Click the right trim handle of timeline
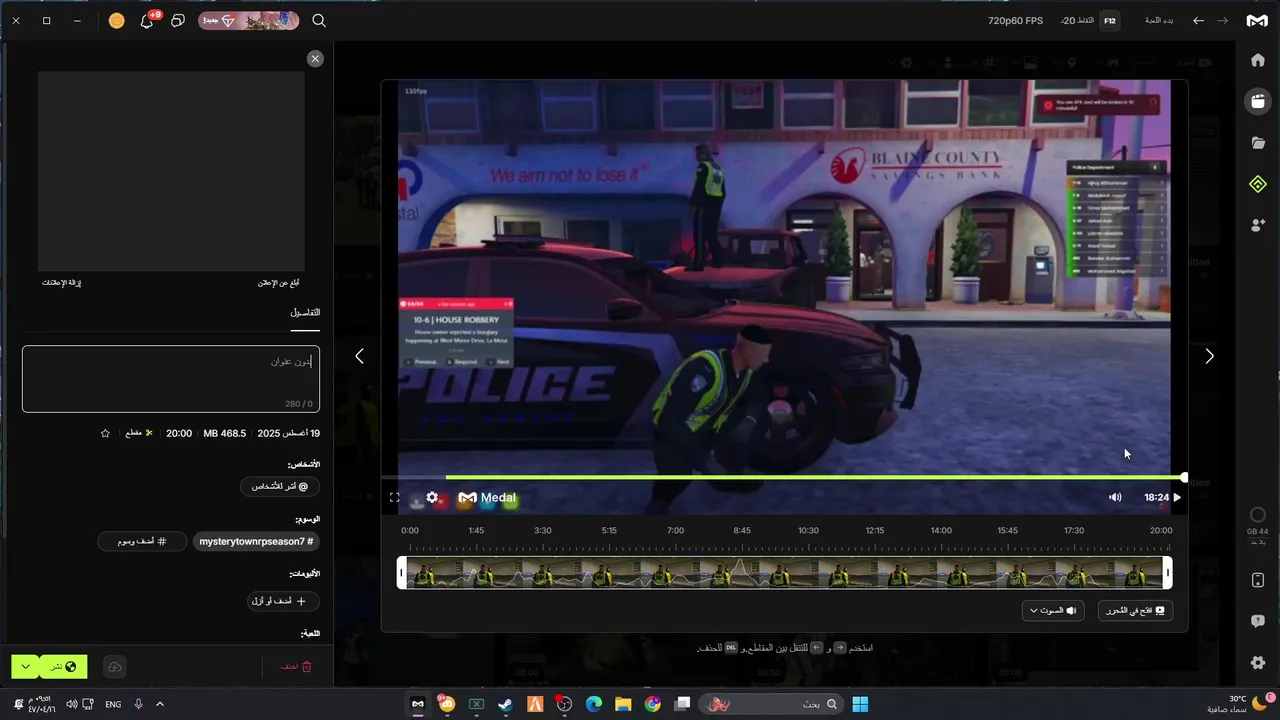1280x720 pixels. pos(1167,573)
